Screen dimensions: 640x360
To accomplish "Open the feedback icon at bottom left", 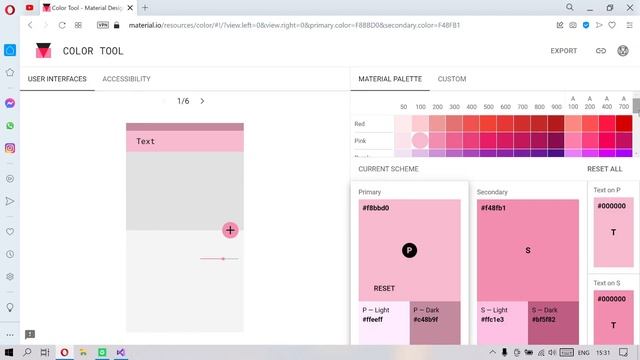I will point(30,335).
